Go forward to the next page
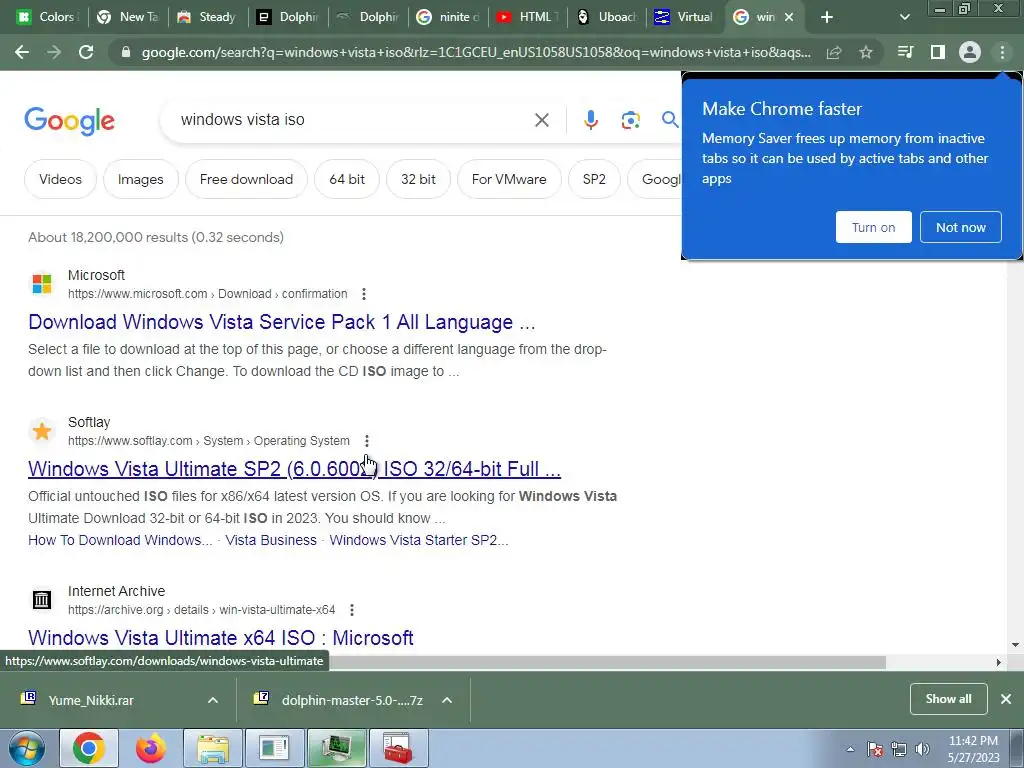Viewport: 1024px width, 768px height. point(54,52)
